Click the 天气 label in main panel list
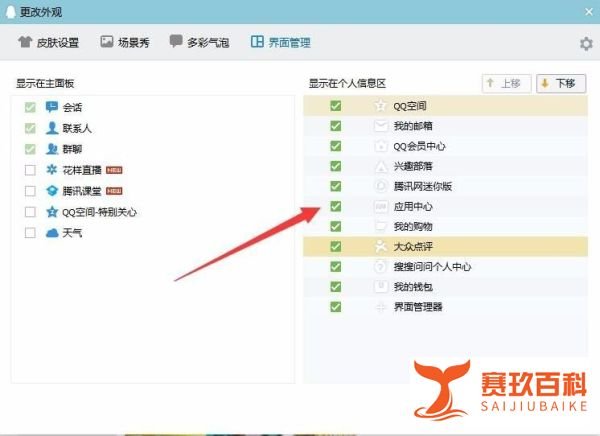This screenshot has width=600, height=436. pos(72,233)
